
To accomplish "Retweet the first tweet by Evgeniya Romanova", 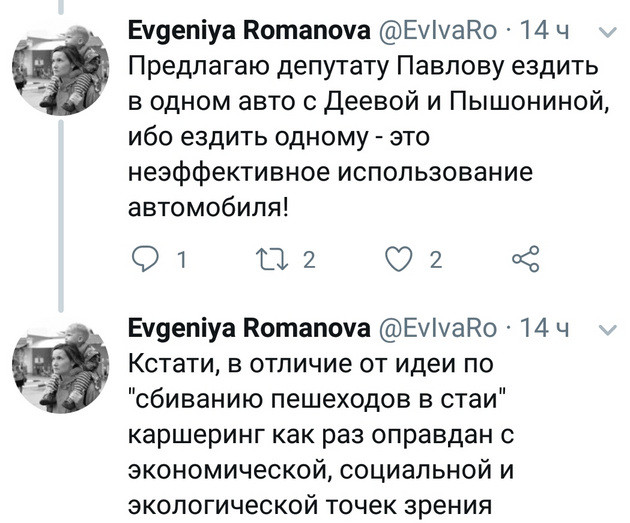I will [270, 261].
